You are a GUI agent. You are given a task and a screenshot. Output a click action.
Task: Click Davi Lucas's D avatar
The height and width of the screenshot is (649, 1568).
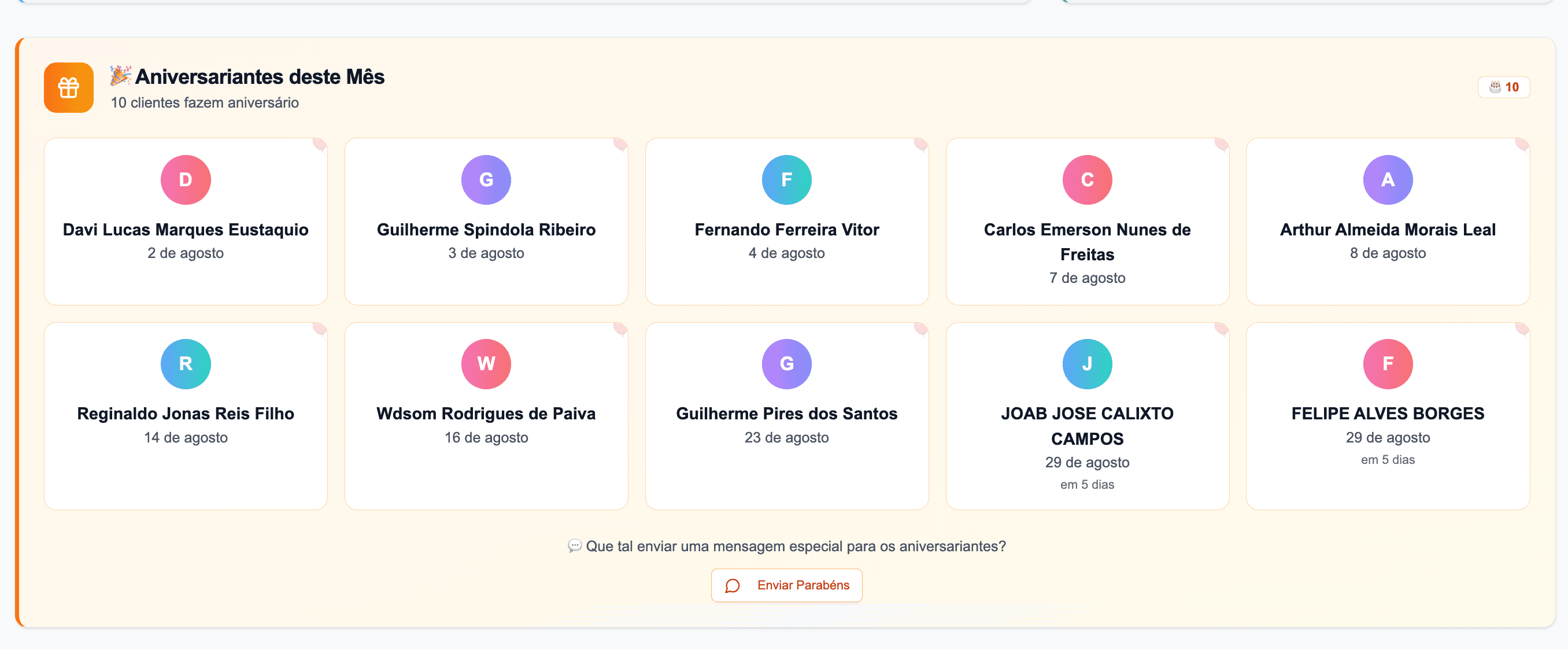pos(186,179)
